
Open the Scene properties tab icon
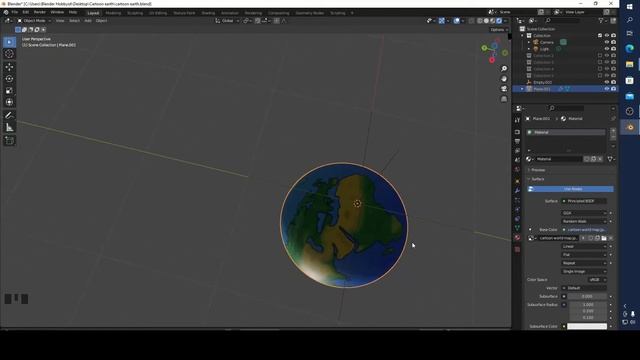pyautogui.click(x=517, y=160)
